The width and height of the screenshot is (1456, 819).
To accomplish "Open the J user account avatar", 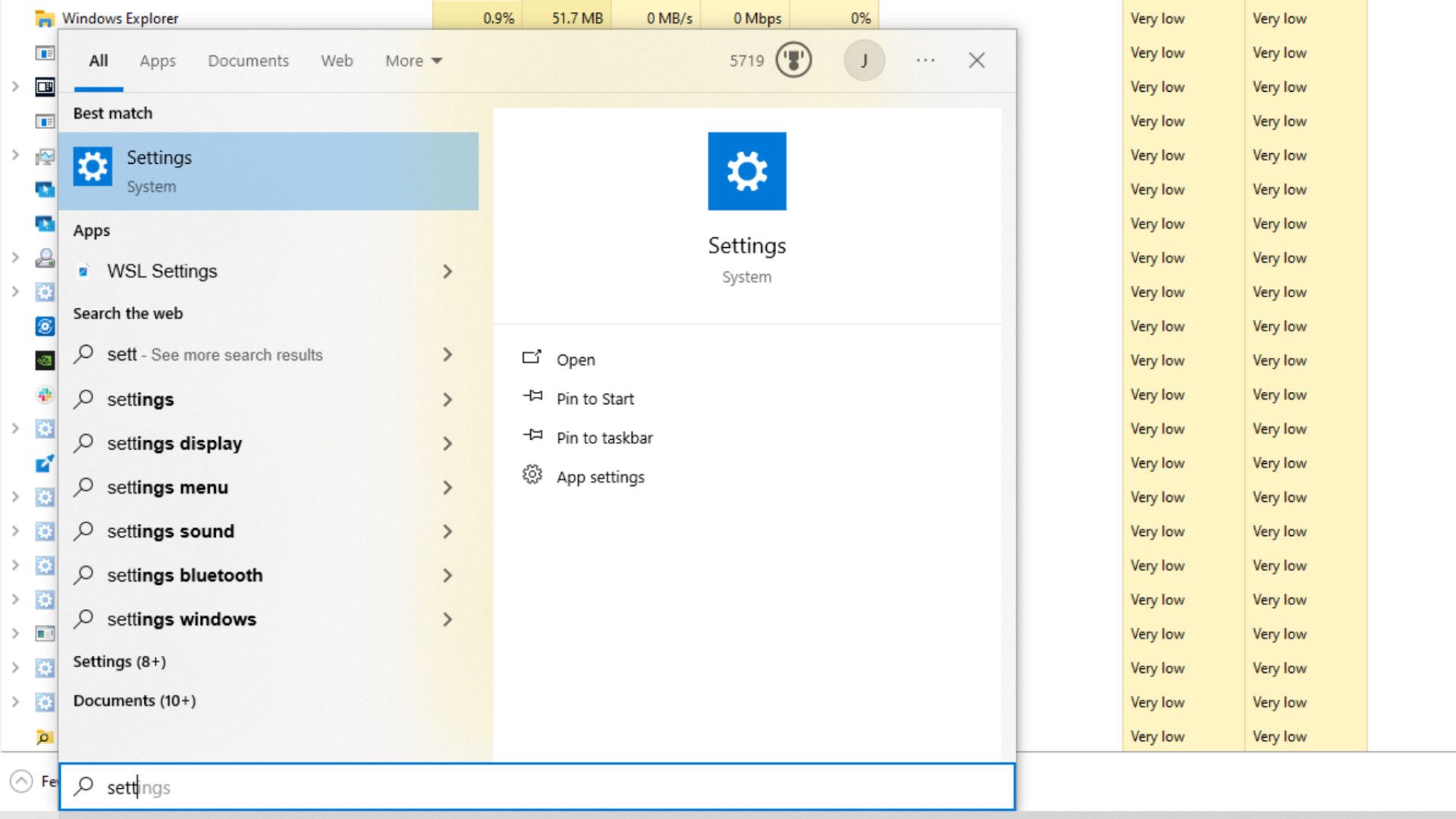I will coord(864,60).
